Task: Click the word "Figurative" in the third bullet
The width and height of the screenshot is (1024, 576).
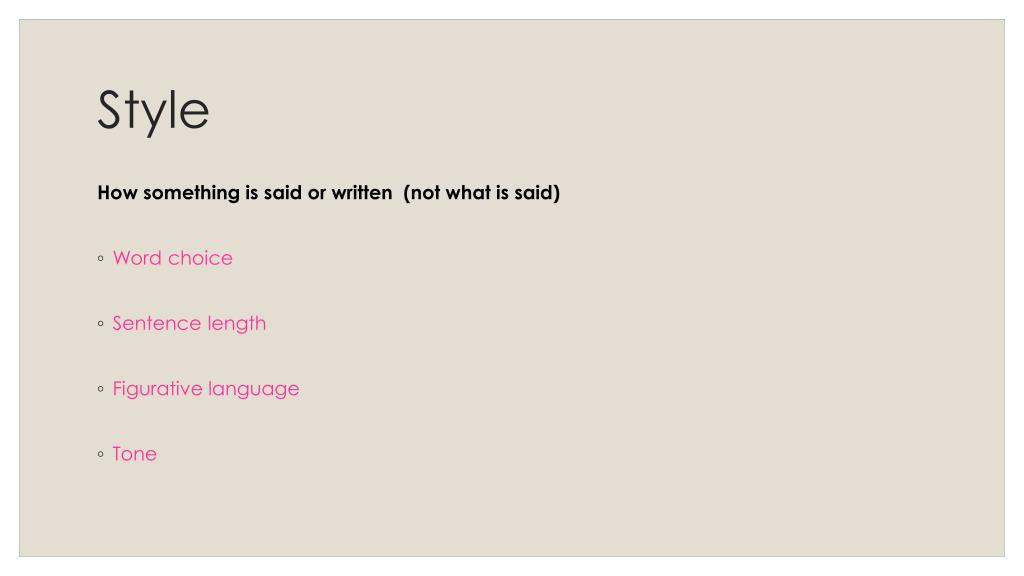Action: tap(157, 389)
